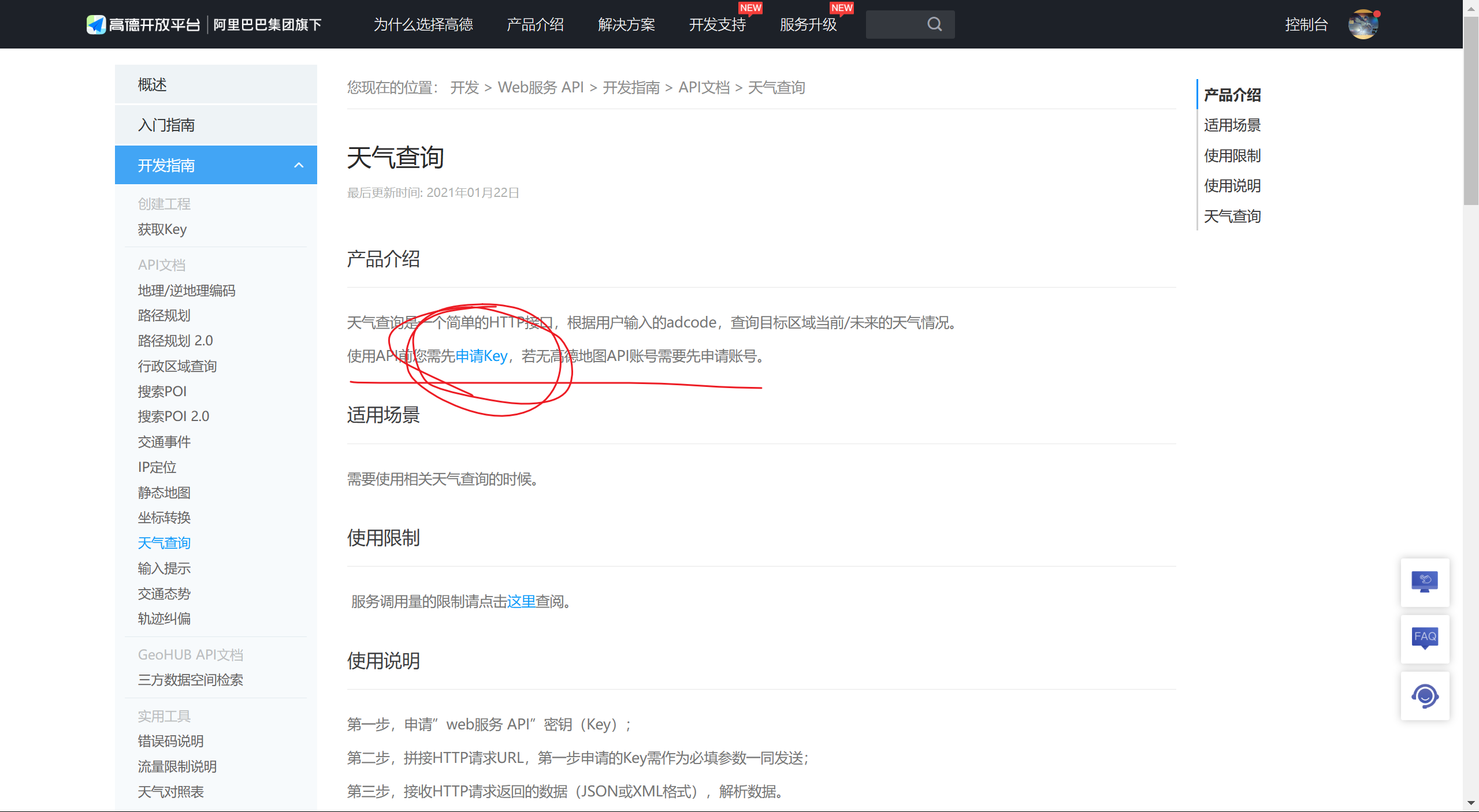Open the Web服务 API breadcrumb link

point(541,87)
